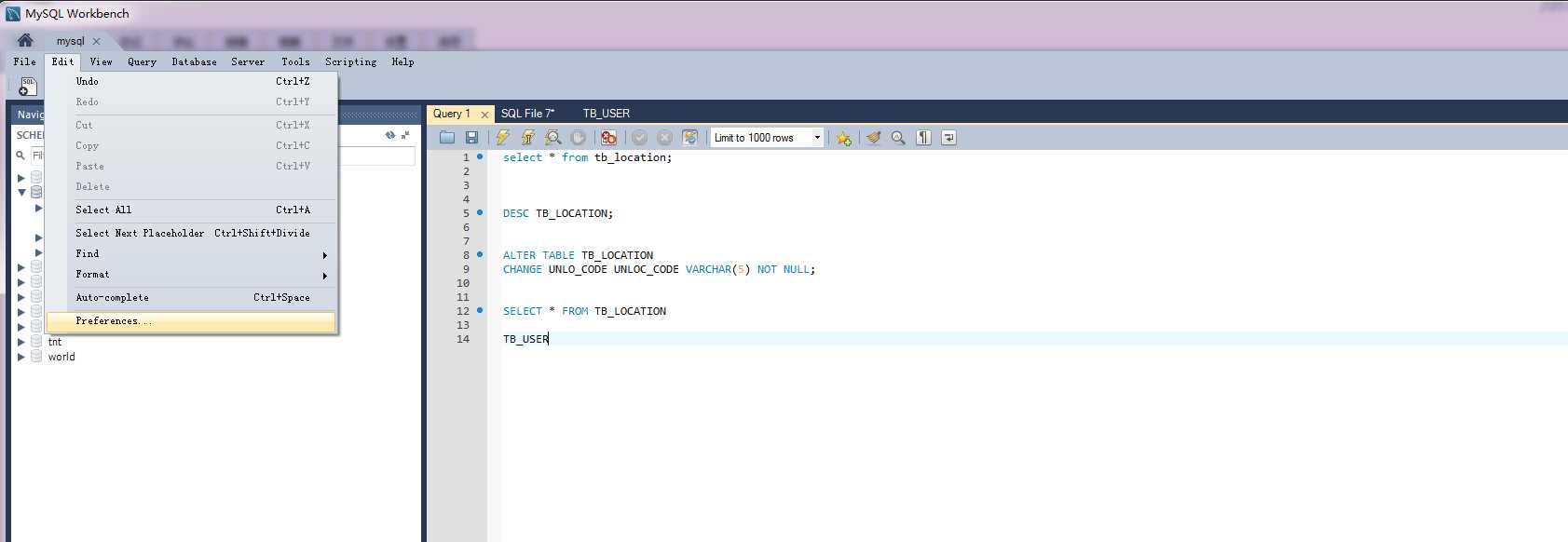Screen dimensions: 1568x542
Task: Click the 'select * from tb_location;' line
Action: tap(587, 157)
